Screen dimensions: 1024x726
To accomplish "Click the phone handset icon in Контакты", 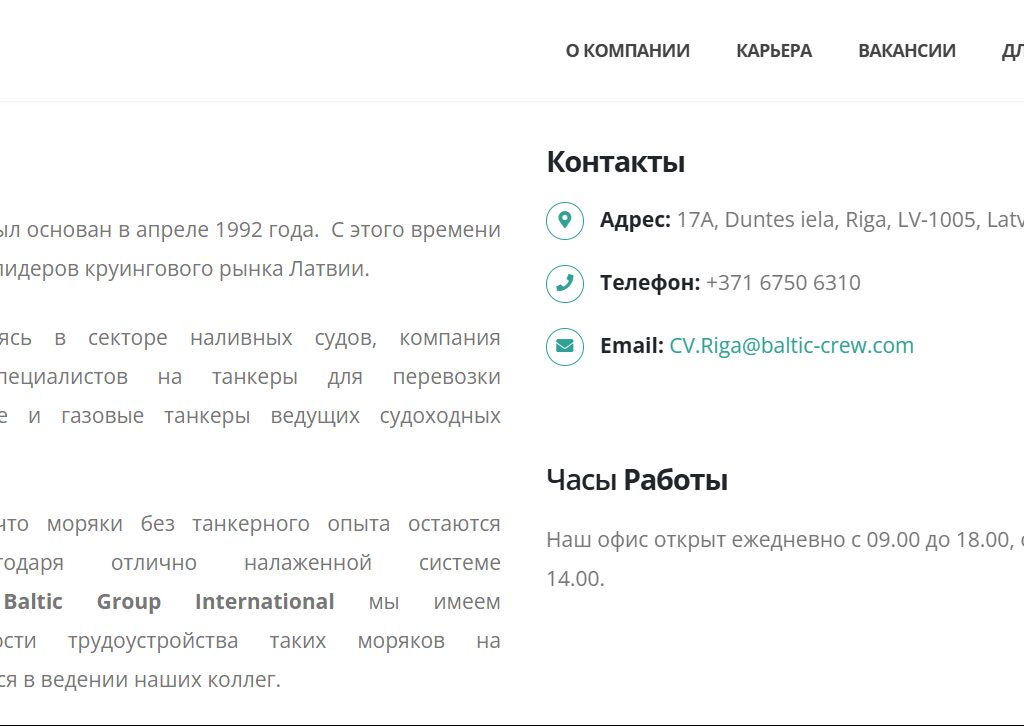I will pyautogui.click(x=565, y=284).
